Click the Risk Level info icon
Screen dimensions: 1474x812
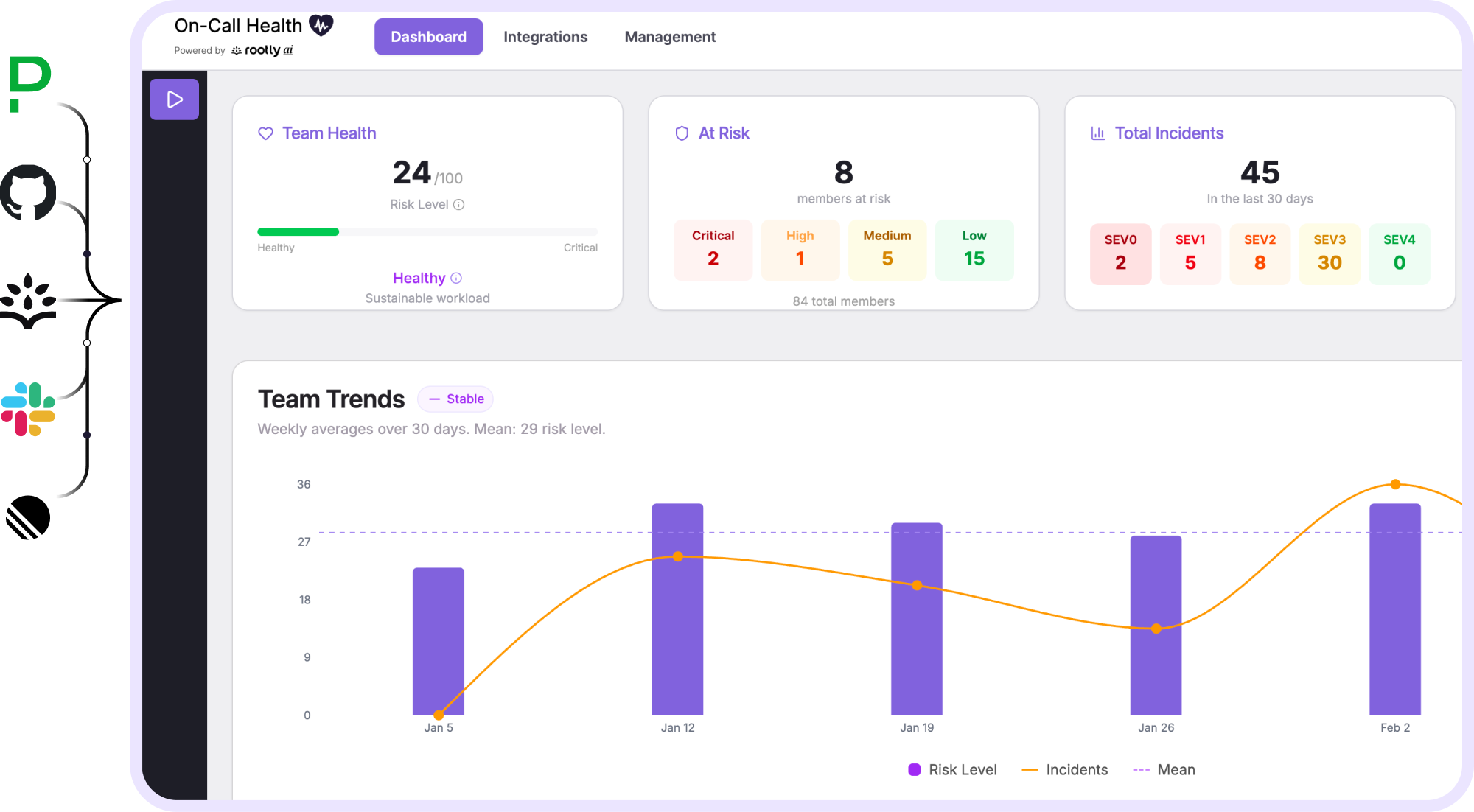(x=458, y=204)
